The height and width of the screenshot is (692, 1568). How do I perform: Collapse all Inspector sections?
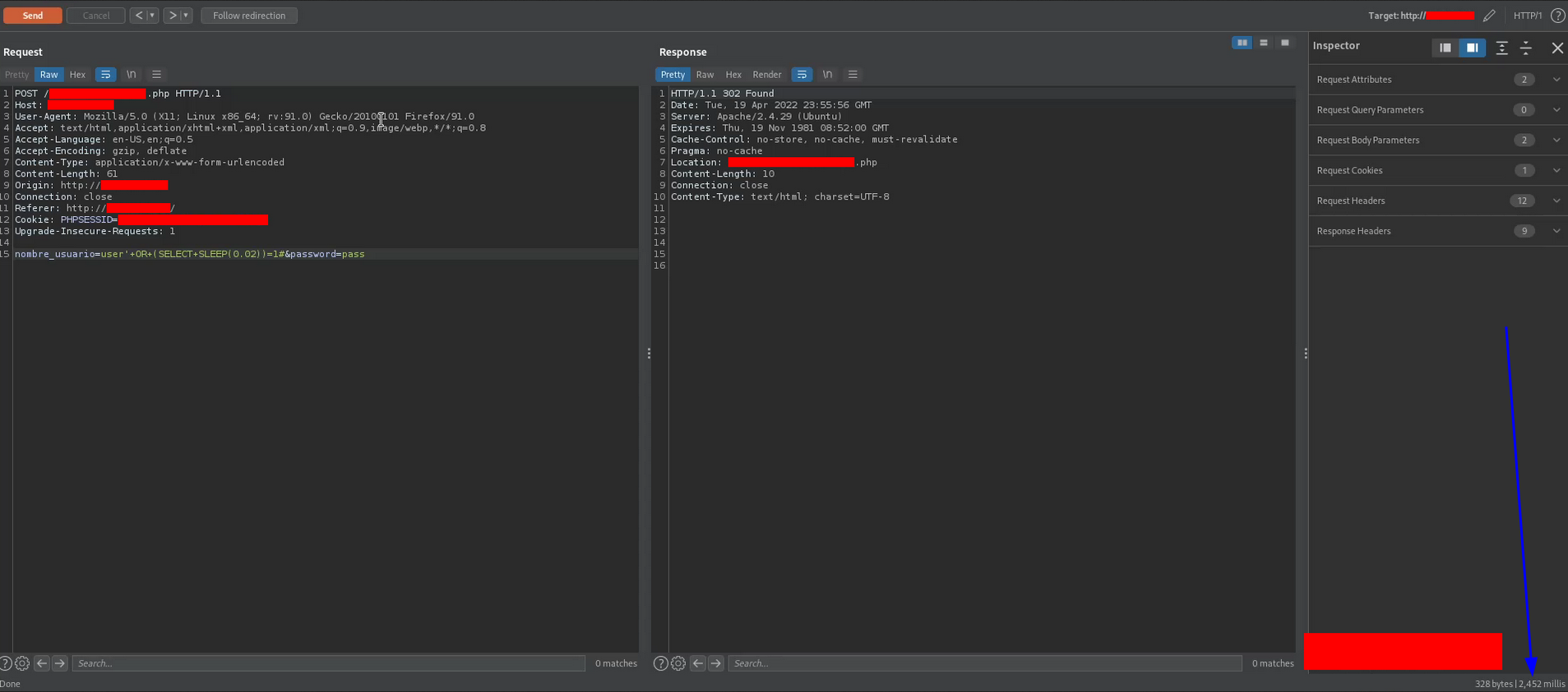coord(1526,48)
